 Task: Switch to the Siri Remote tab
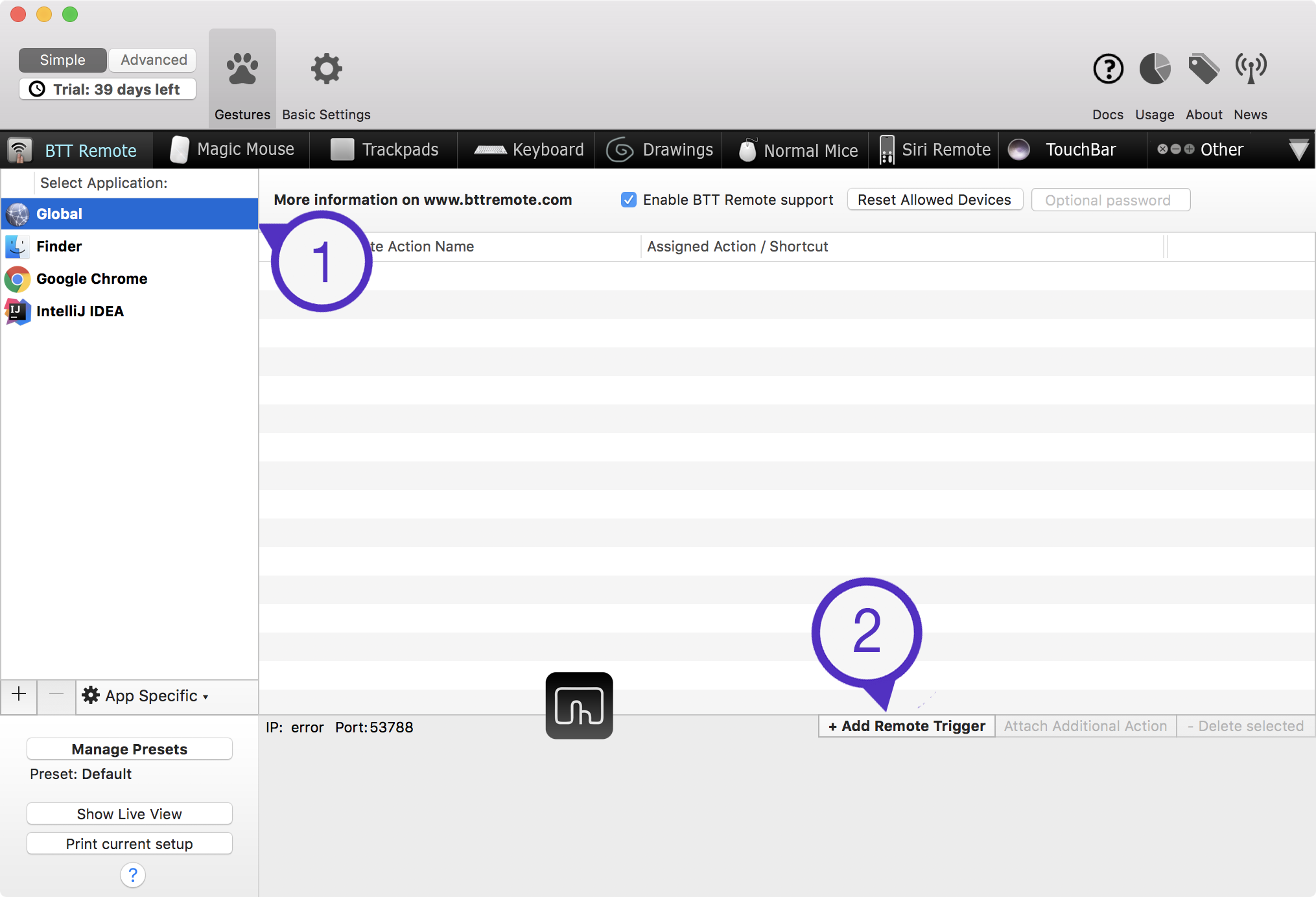tap(935, 150)
